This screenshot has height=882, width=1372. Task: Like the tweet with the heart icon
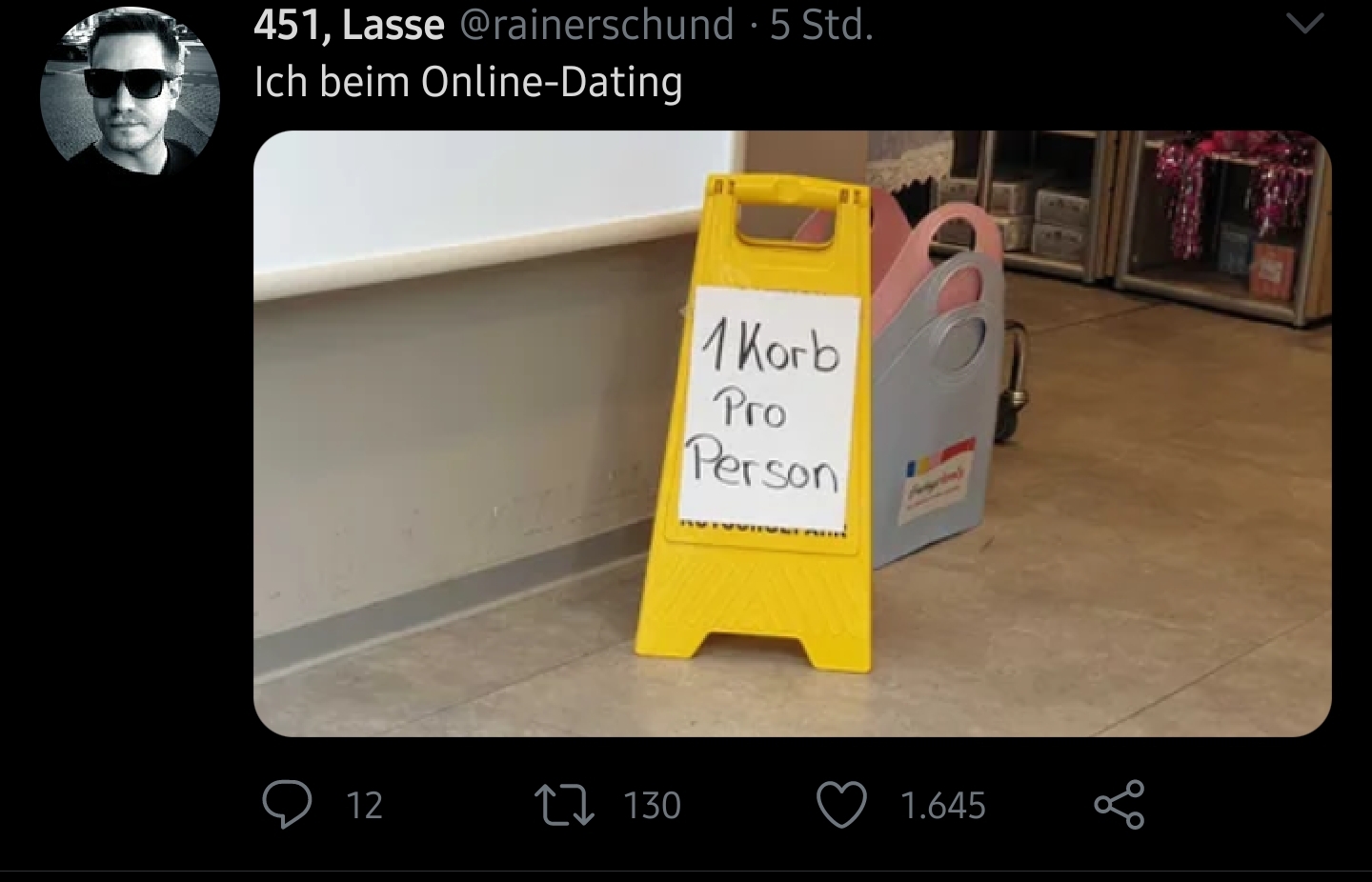(x=842, y=805)
